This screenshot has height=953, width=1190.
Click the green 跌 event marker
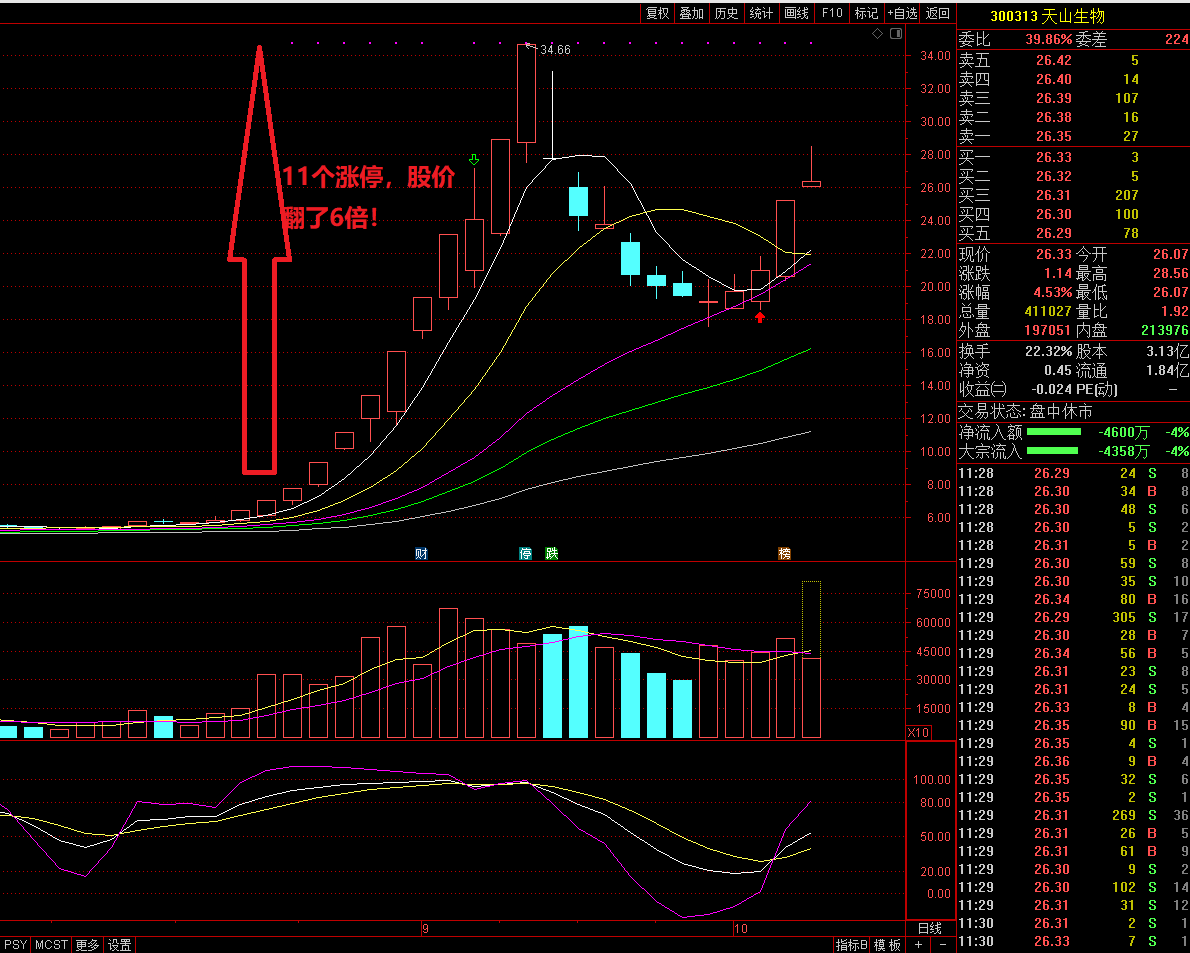point(551,554)
